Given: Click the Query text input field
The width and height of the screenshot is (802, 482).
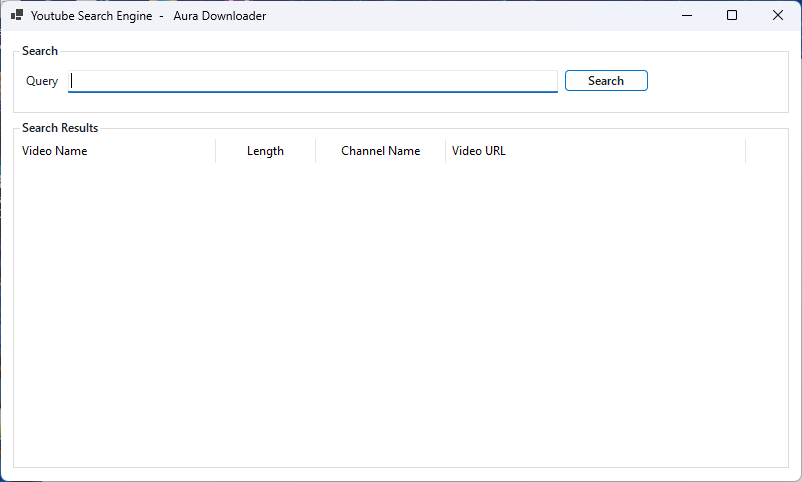Looking at the screenshot, I should pyautogui.click(x=313, y=81).
